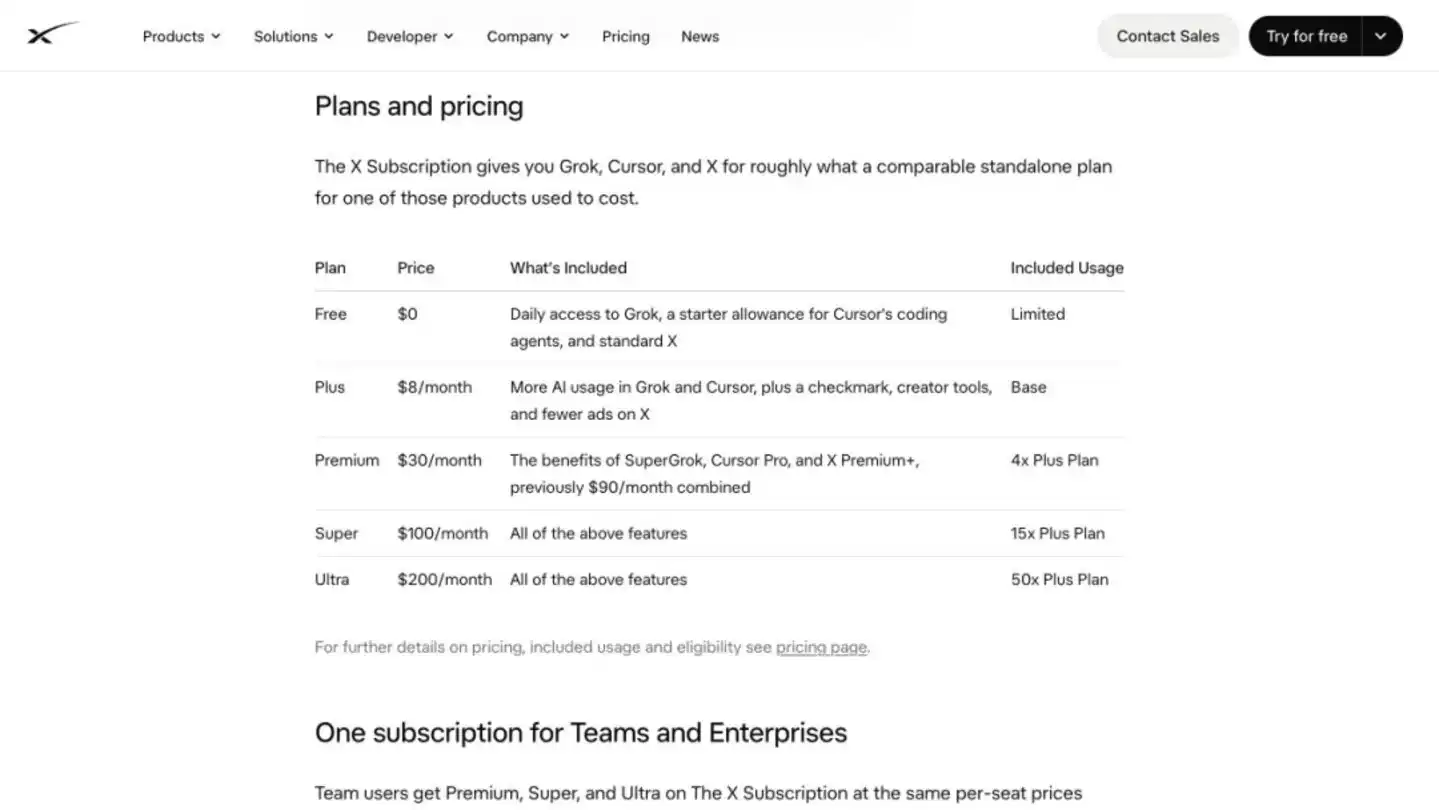Click the $0 price cell
Screen dimensions: 1439x810
coord(407,314)
